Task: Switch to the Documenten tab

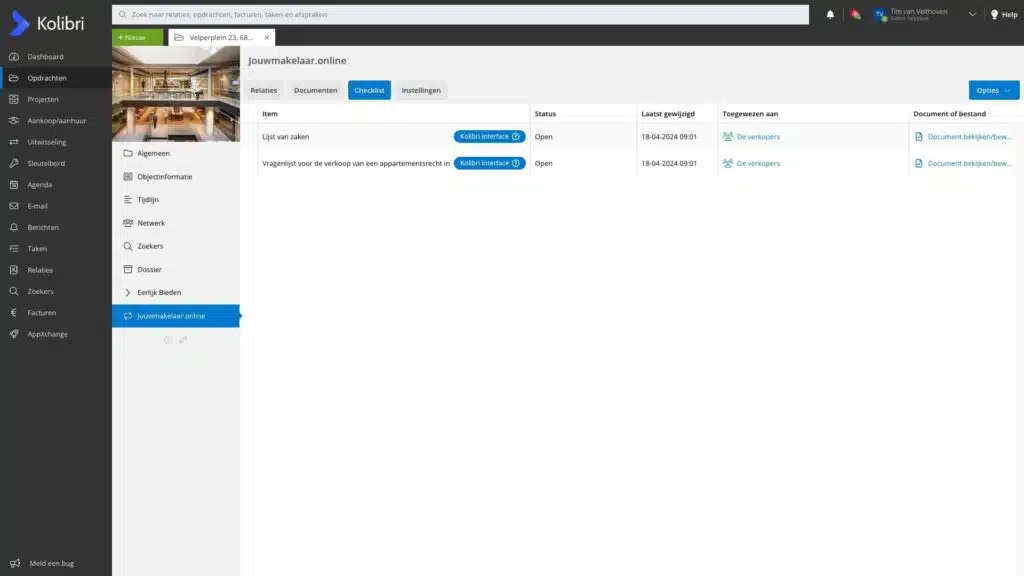Action: [316, 89]
